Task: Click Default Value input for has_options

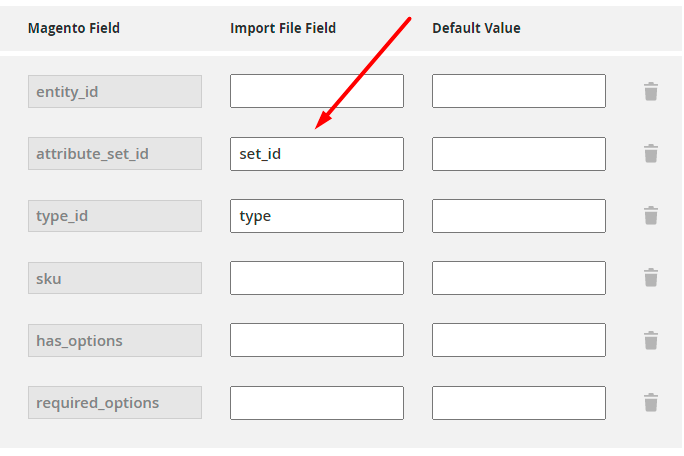Action: point(519,340)
